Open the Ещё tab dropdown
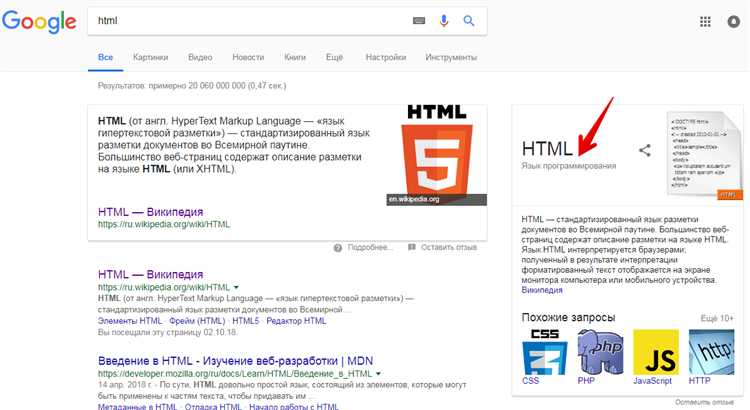750x410 pixels. coord(334,57)
